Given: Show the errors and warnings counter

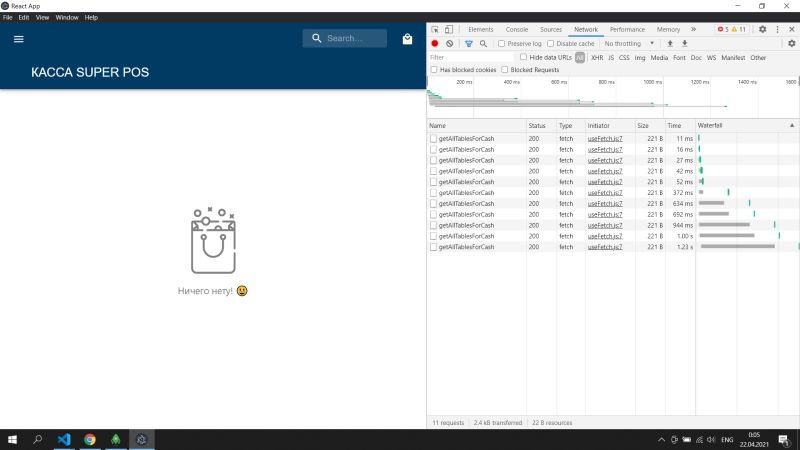Looking at the screenshot, I should (x=732, y=30).
